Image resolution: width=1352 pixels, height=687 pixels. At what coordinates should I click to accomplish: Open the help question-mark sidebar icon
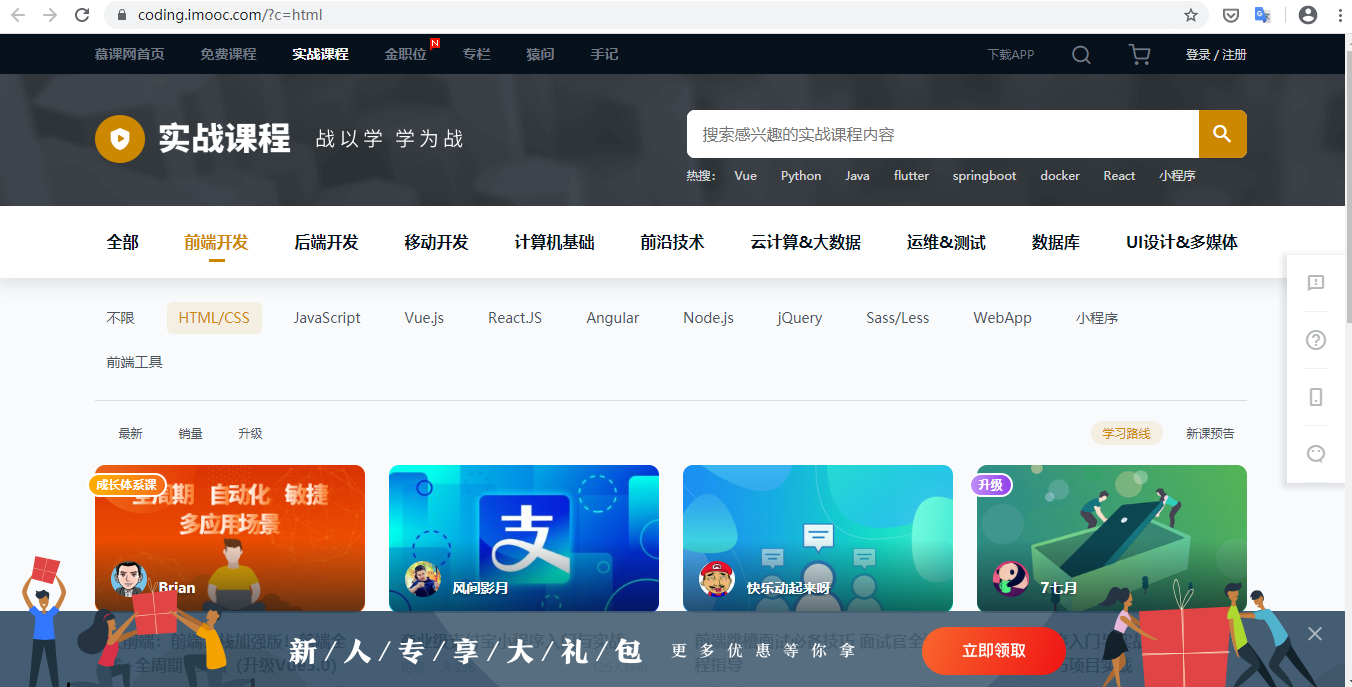pos(1316,340)
